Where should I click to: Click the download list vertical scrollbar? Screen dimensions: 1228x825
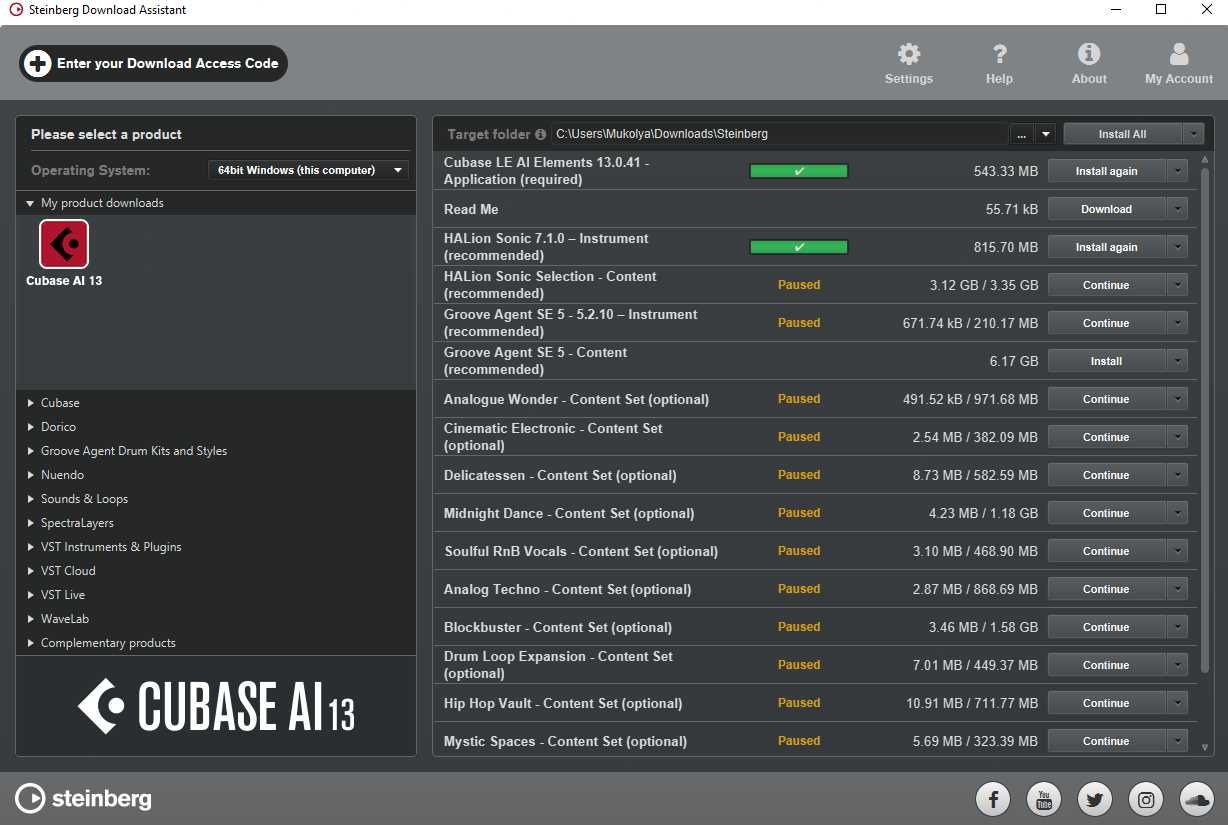(1205, 419)
